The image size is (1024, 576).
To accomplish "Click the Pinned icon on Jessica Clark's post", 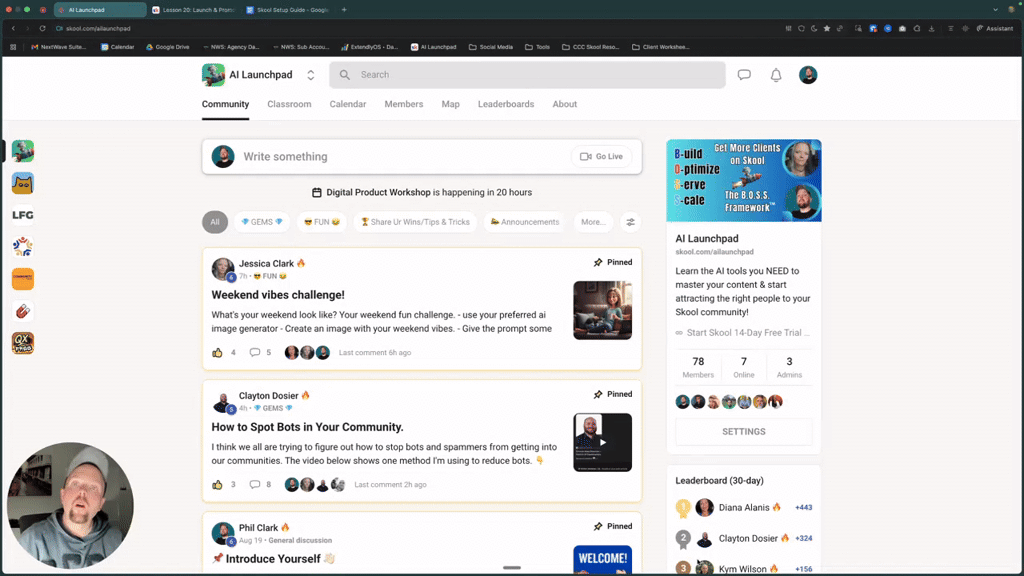I will (x=598, y=263).
